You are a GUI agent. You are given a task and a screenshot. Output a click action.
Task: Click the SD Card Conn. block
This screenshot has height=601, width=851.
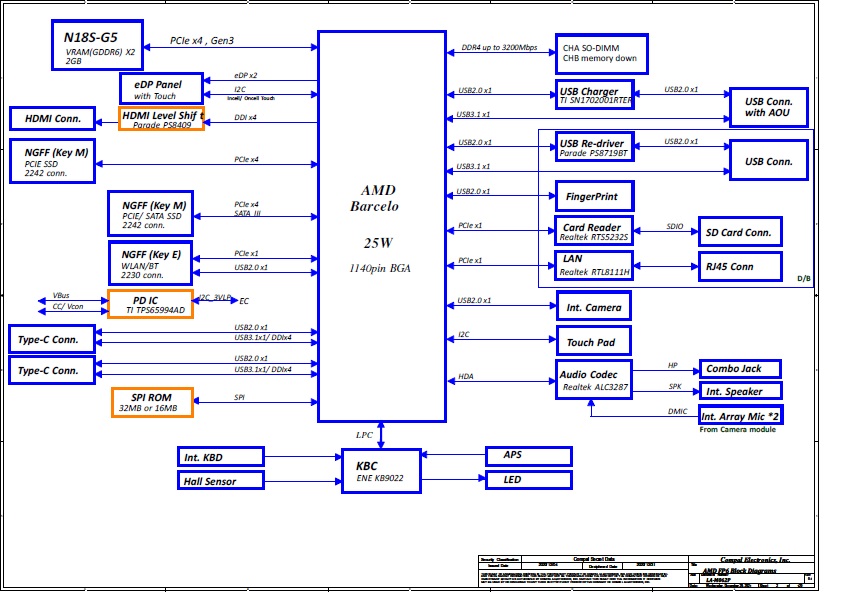click(x=740, y=232)
